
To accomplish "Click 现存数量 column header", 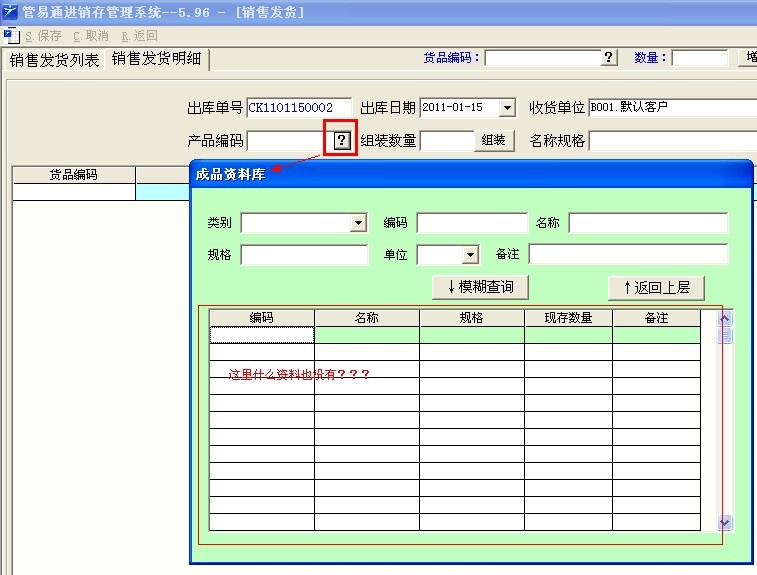I will tap(568, 318).
